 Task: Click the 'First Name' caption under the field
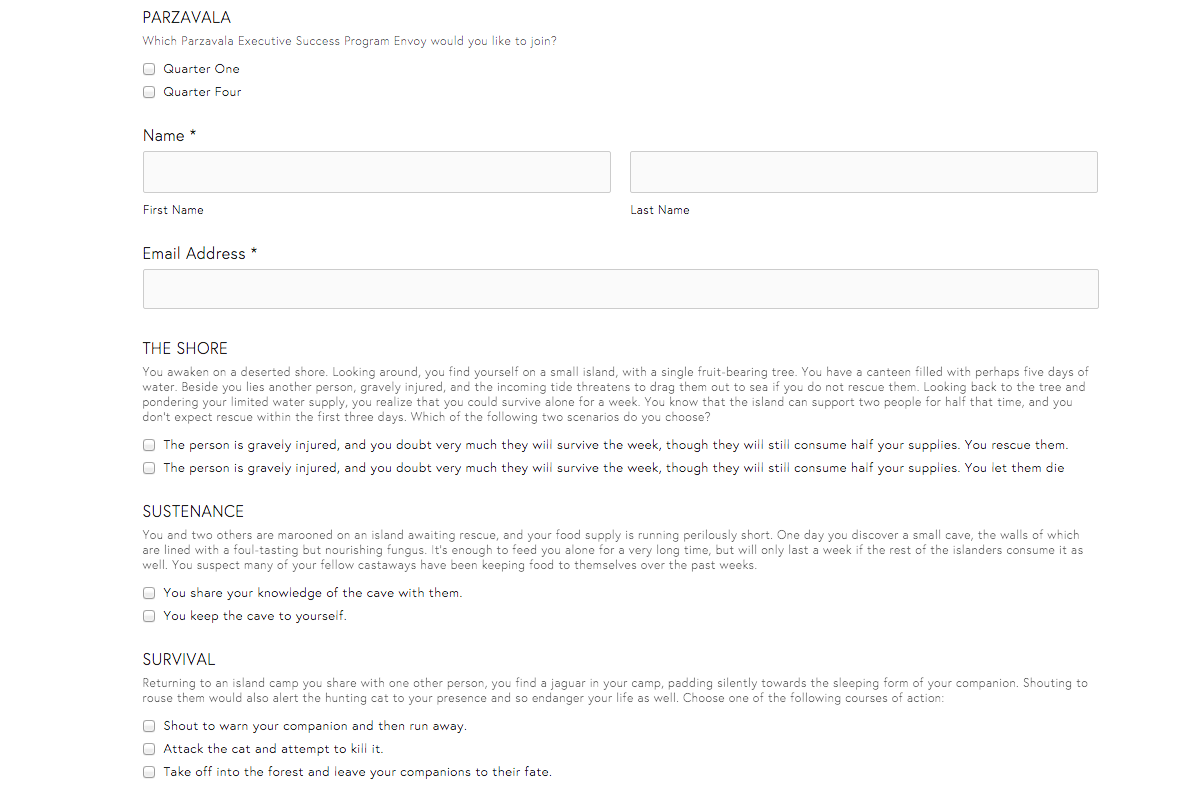pyautogui.click(x=173, y=210)
